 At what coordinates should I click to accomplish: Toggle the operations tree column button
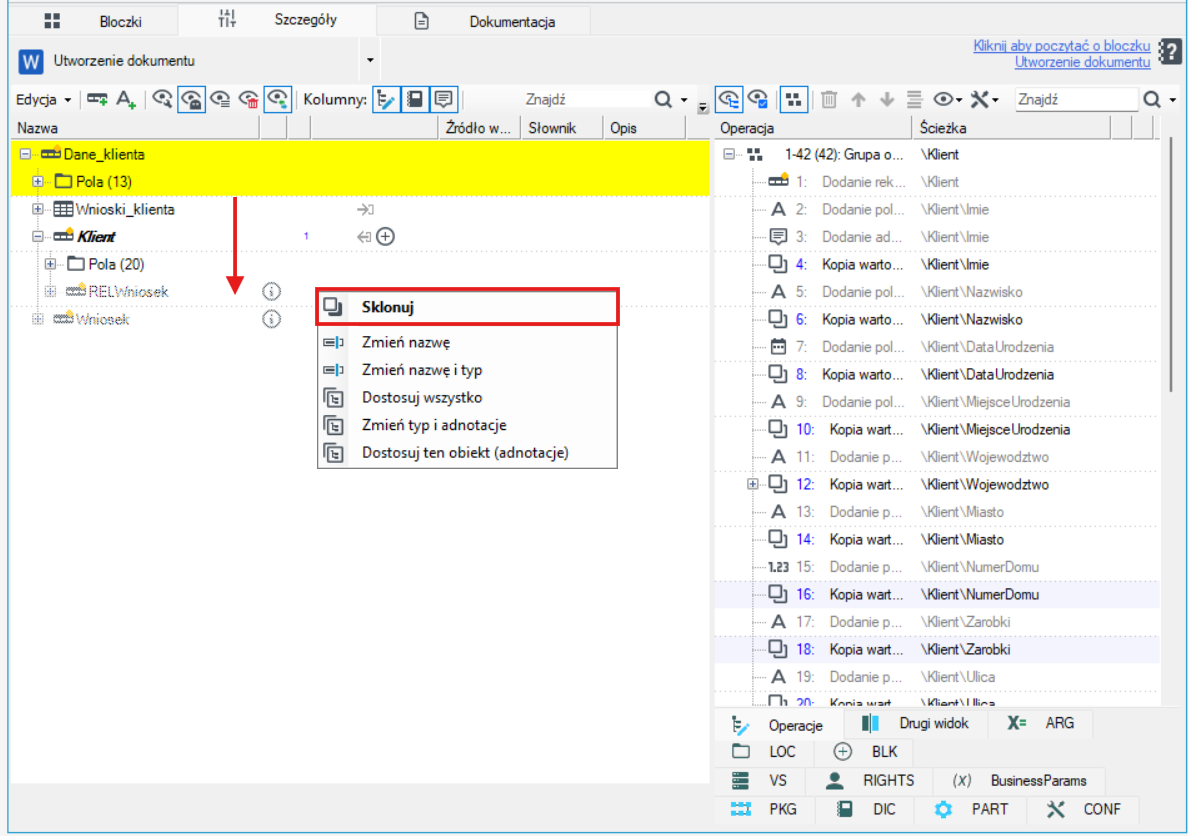point(386,99)
